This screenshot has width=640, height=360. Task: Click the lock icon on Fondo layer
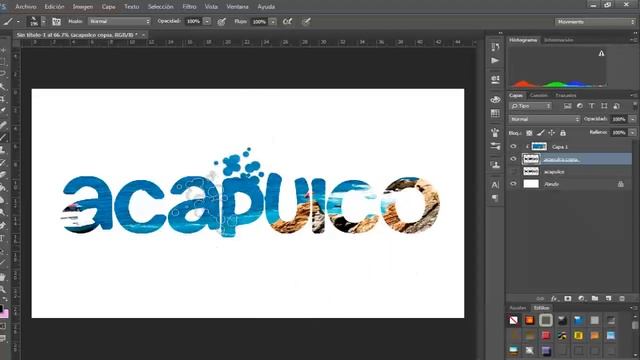tap(620, 184)
